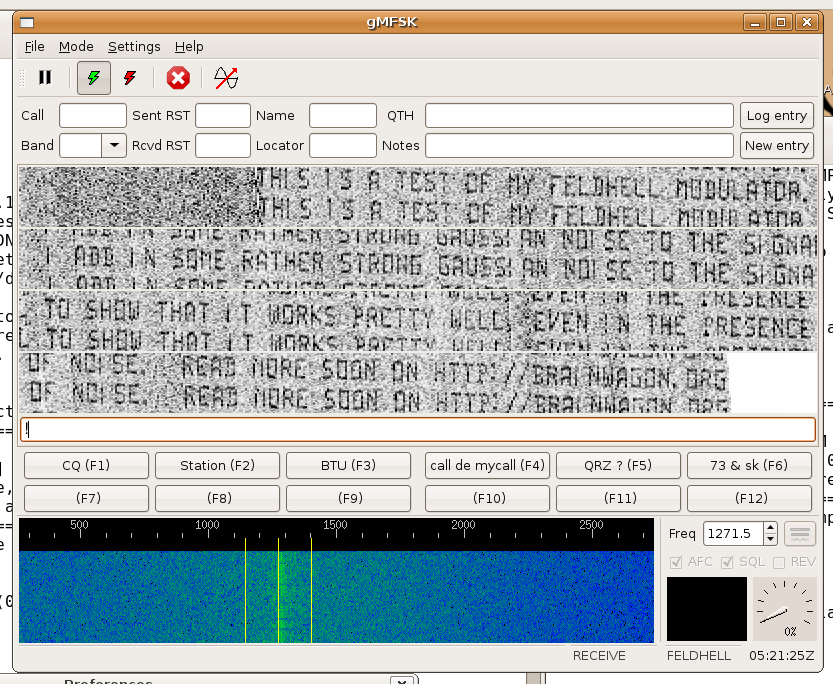This screenshot has height=684, width=833.
Task: Click the (F10) macro button
Action: click(x=487, y=499)
